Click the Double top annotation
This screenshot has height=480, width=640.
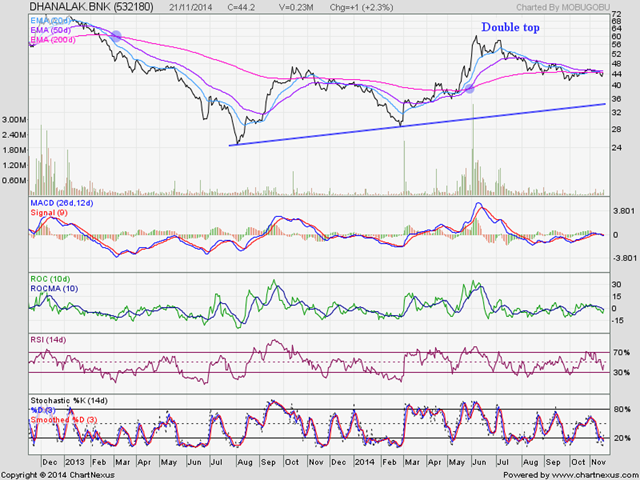pyautogui.click(x=510, y=27)
